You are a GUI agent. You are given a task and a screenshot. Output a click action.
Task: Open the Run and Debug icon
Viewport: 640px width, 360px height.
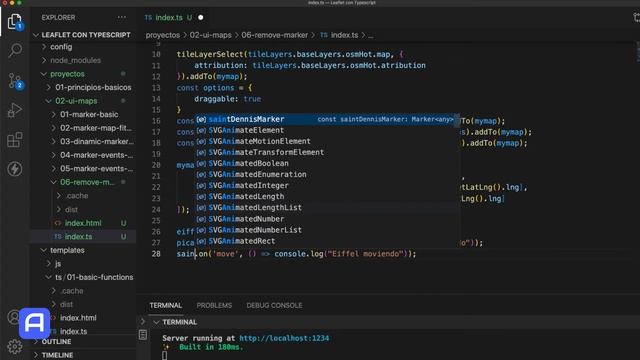coord(15,110)
